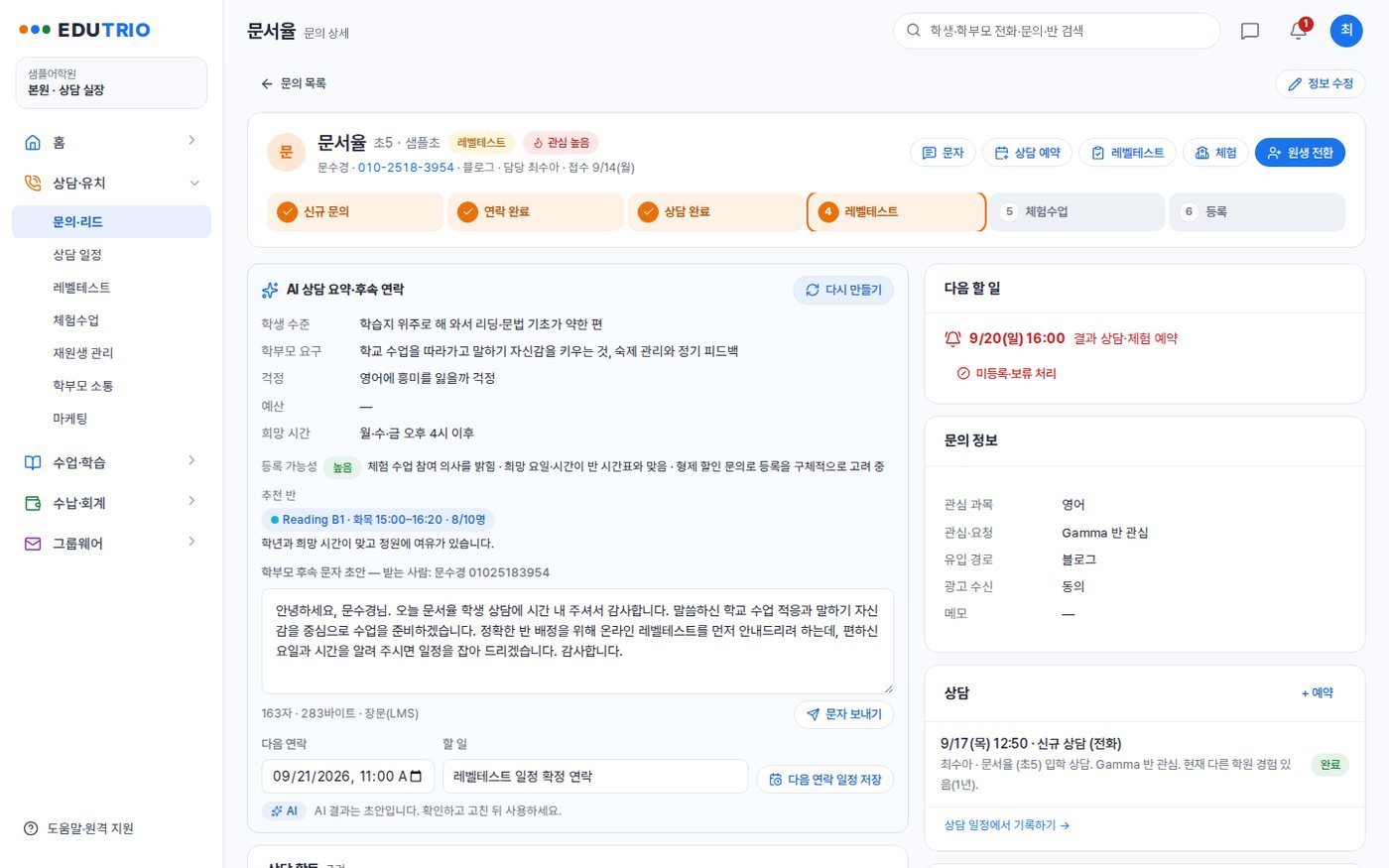Open 학부모 소통 in sidebar
Image resolution: width=1389 pixels, height=868 pixels.
click(x=111, y=386)
